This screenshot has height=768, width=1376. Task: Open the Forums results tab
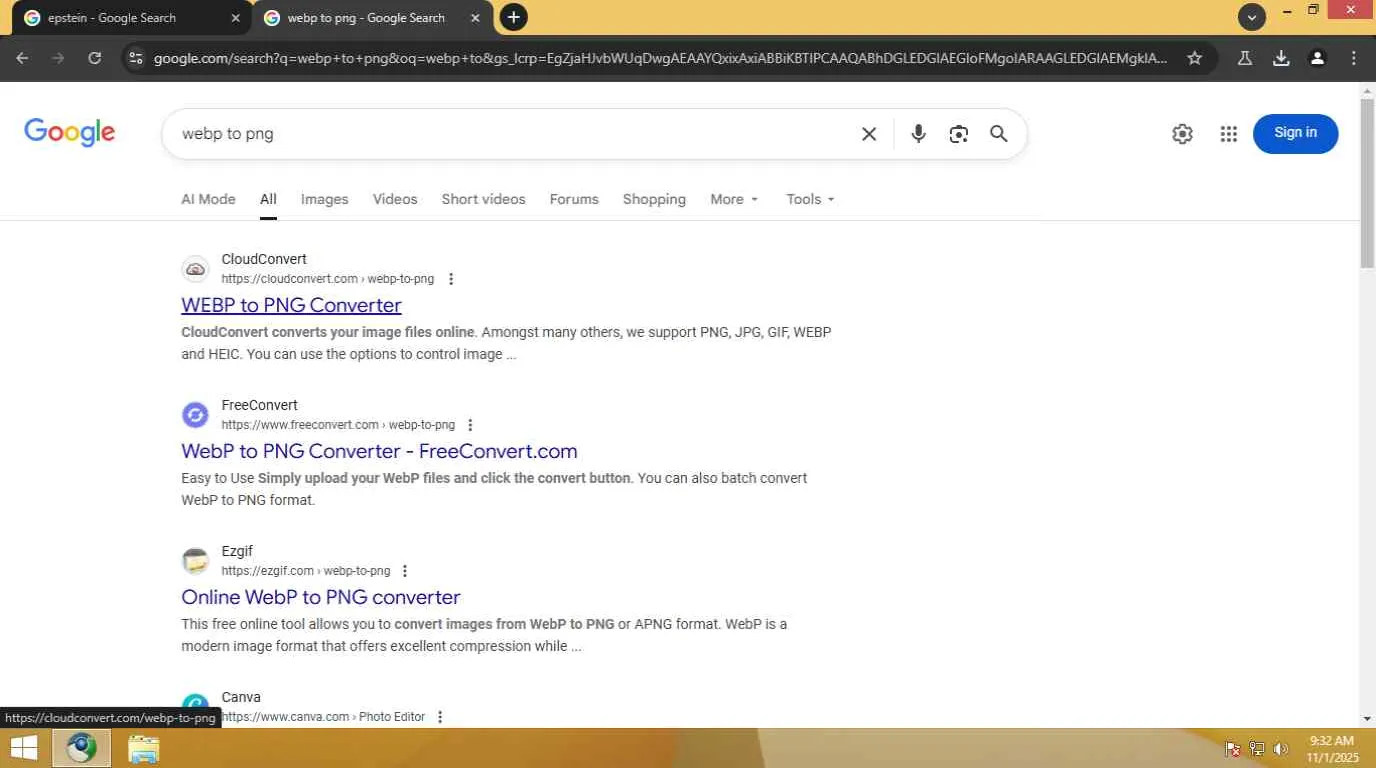coord(574,199)
